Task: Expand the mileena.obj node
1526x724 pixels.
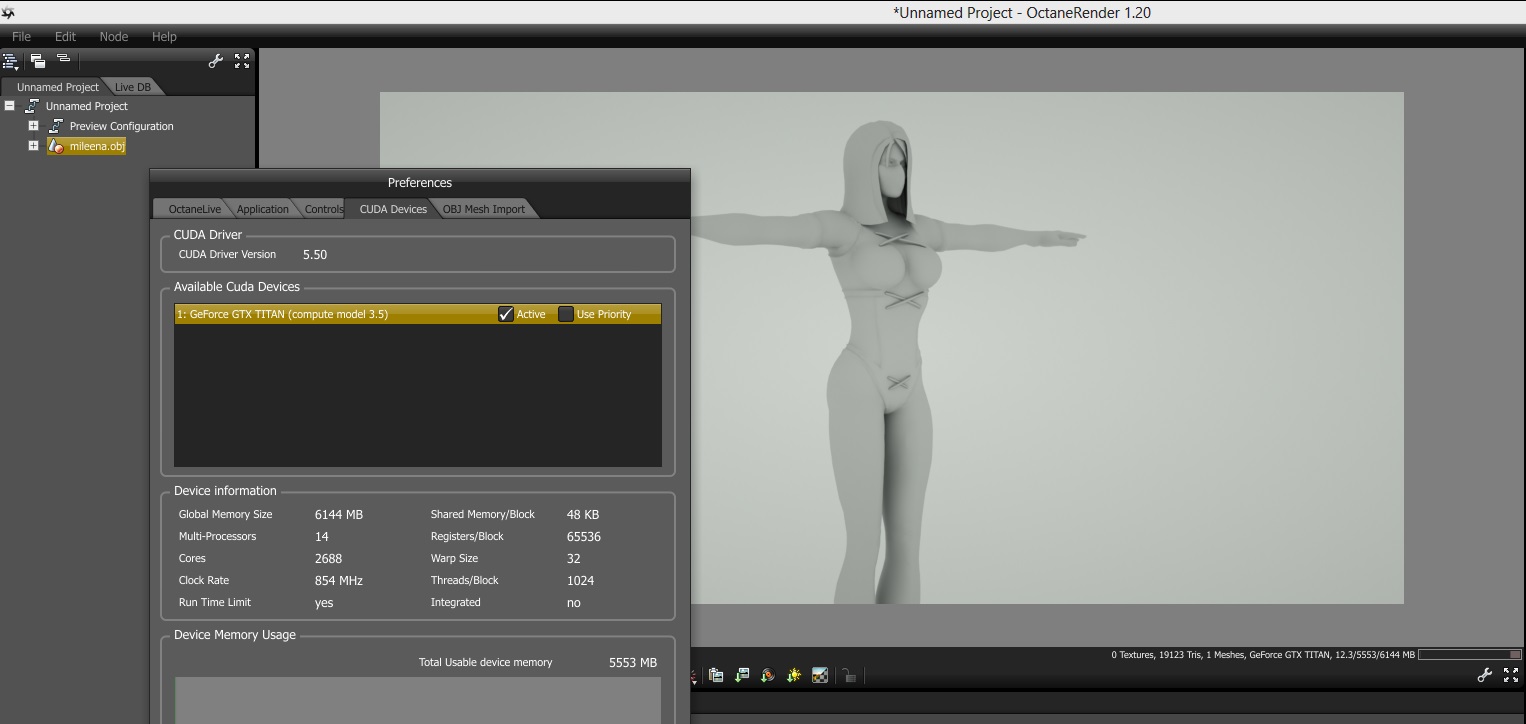Action: 33,146
